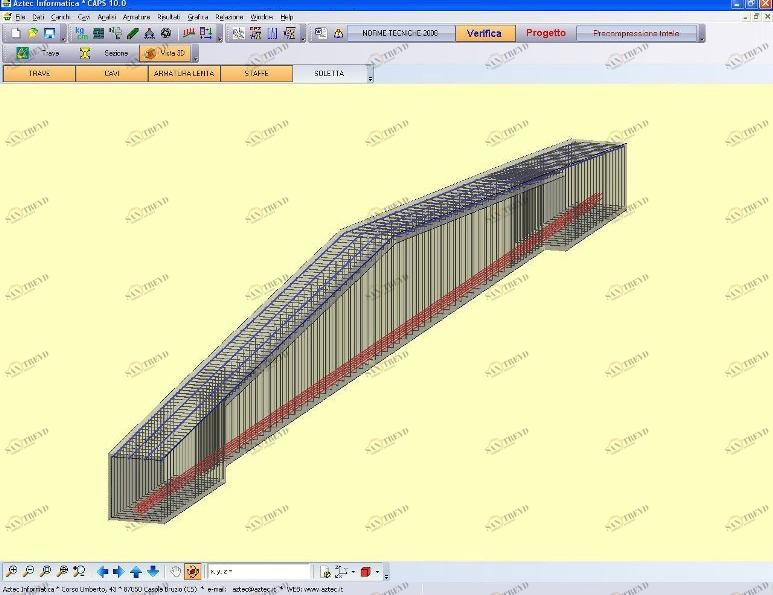Open the red cube view dropdown
The image size is (773, 595).
tap(377, 572)
